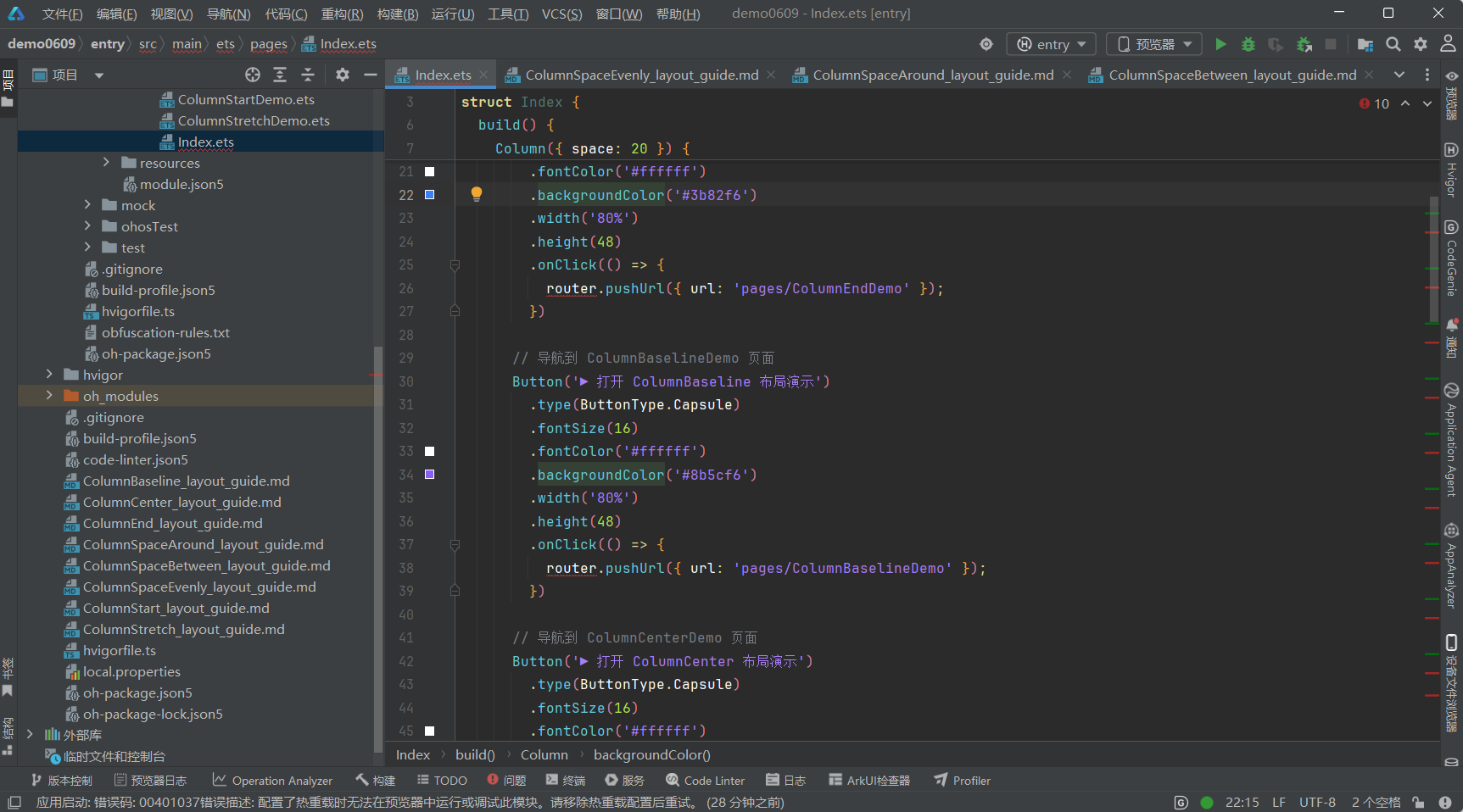Click the editor vertical scrollbar
This screenshot has width=1463, height=812.
coord(1433,259)
